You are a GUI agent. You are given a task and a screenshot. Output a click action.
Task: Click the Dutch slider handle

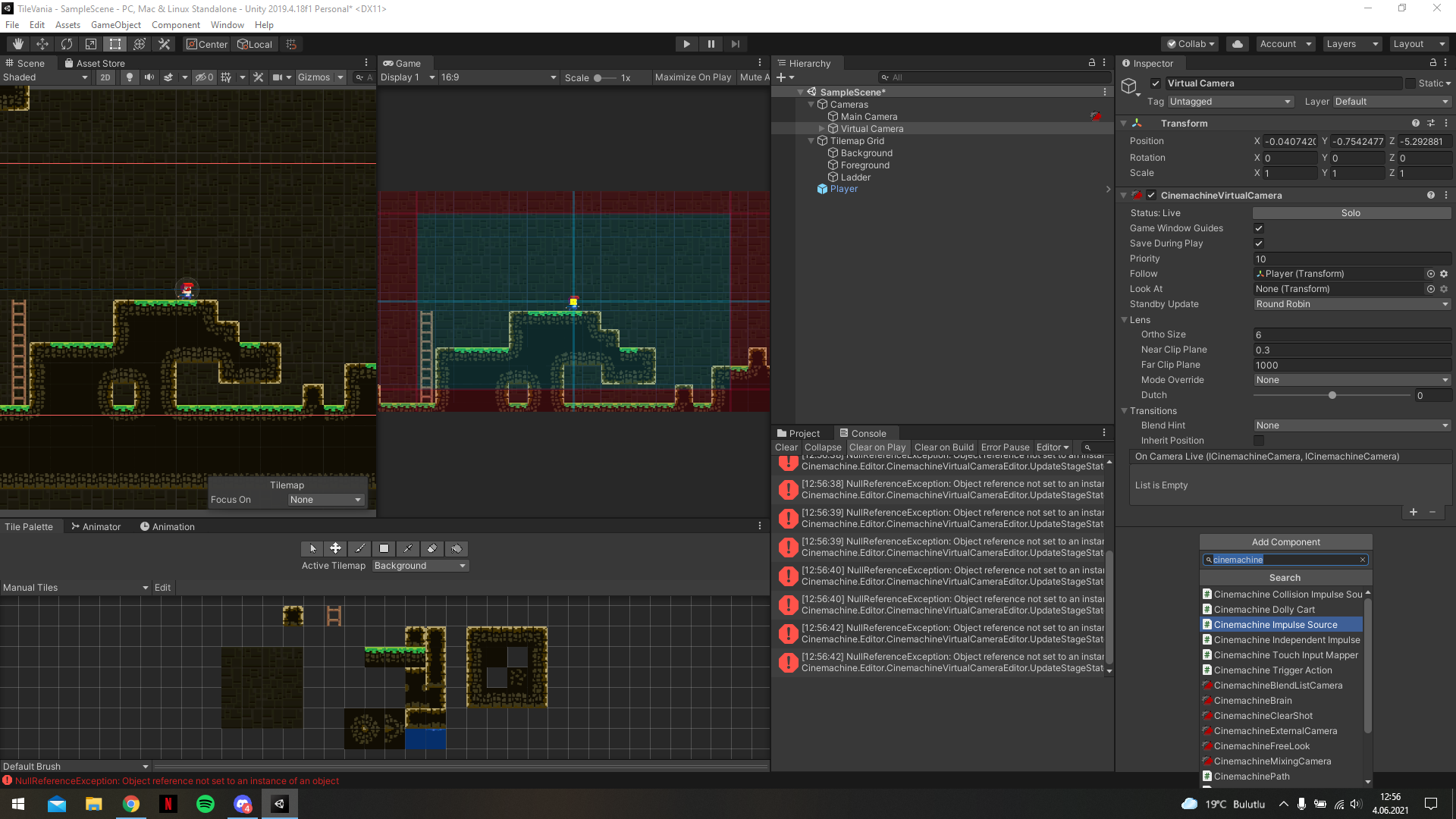pyautogui.click(x=1332, y=395)
